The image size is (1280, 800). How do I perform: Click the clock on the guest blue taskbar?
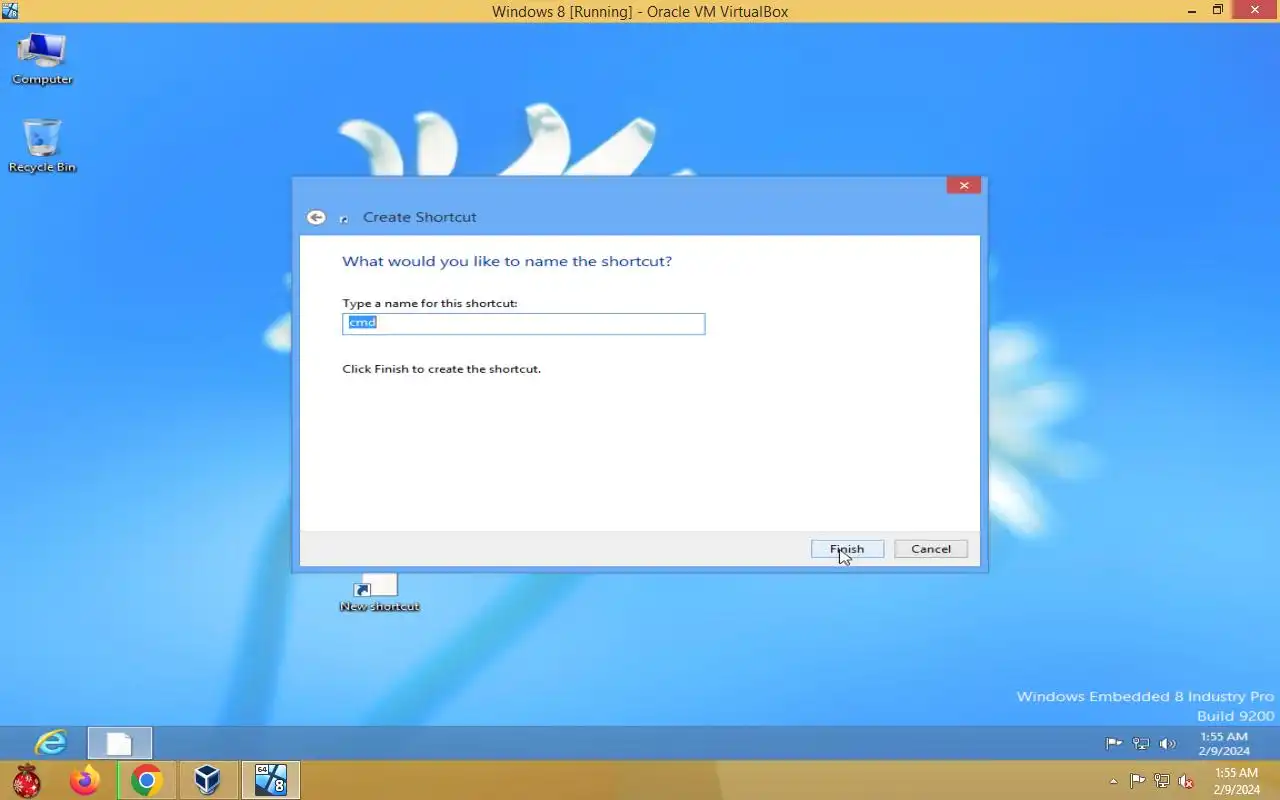(x=1224, y=744)
